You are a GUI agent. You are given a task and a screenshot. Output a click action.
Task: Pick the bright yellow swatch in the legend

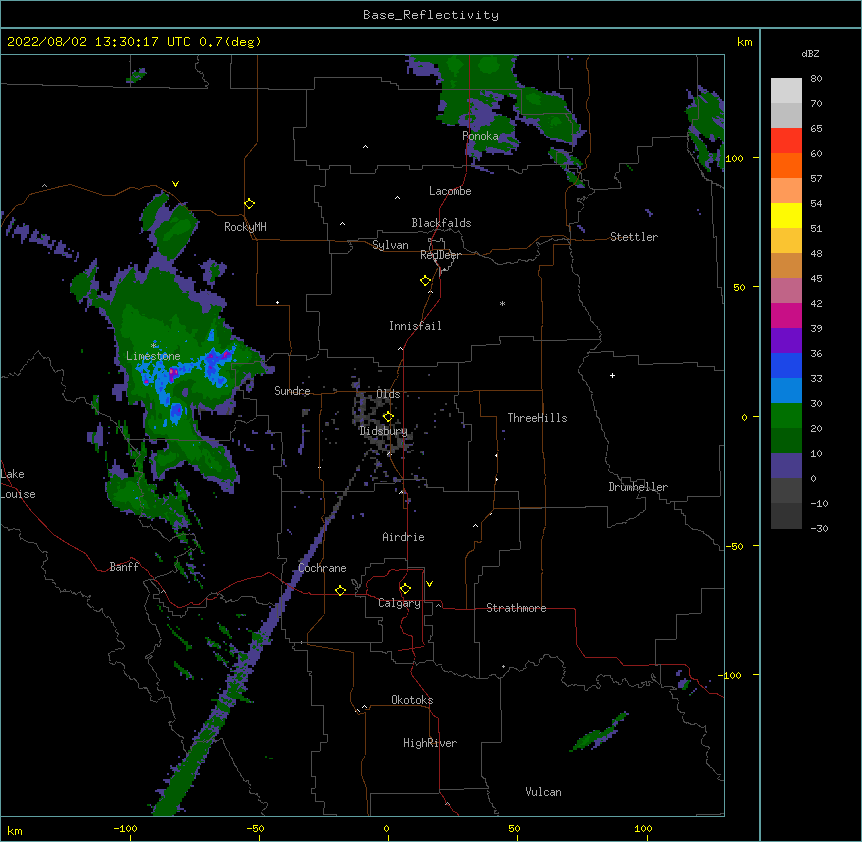[x=786, y=215]
